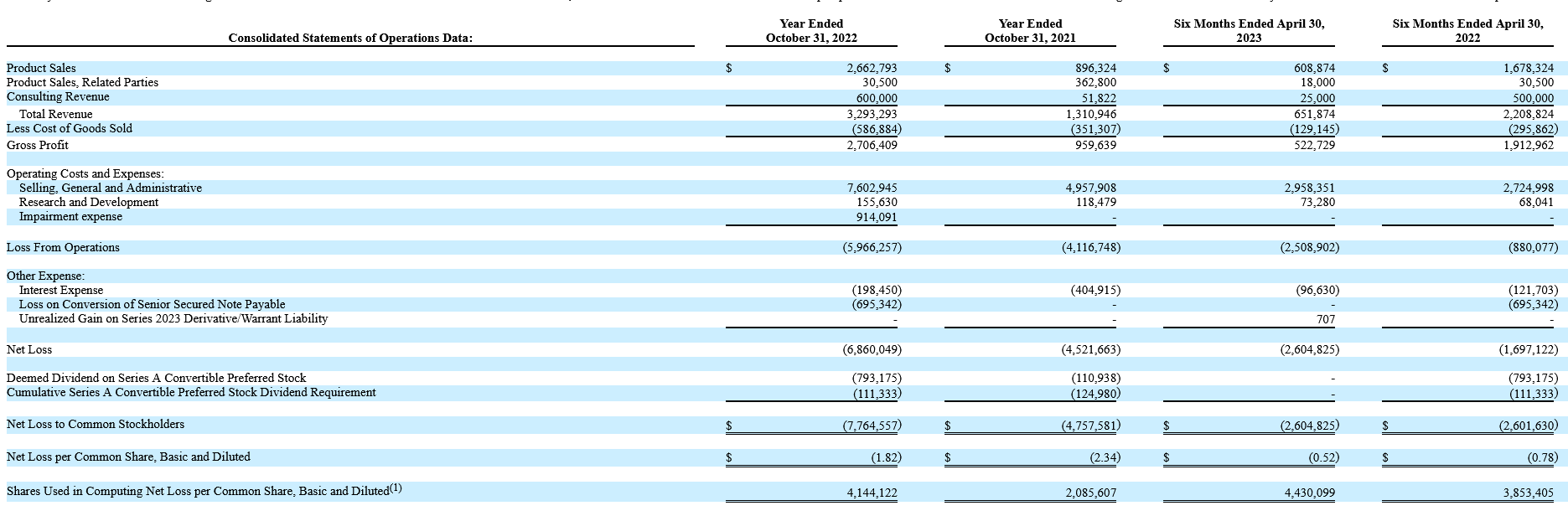Image resolution: width=1568 pixels, height=516 pixels.
Task: Select the 'Loss From Operations' label
Action: click(x=63, y=247)
